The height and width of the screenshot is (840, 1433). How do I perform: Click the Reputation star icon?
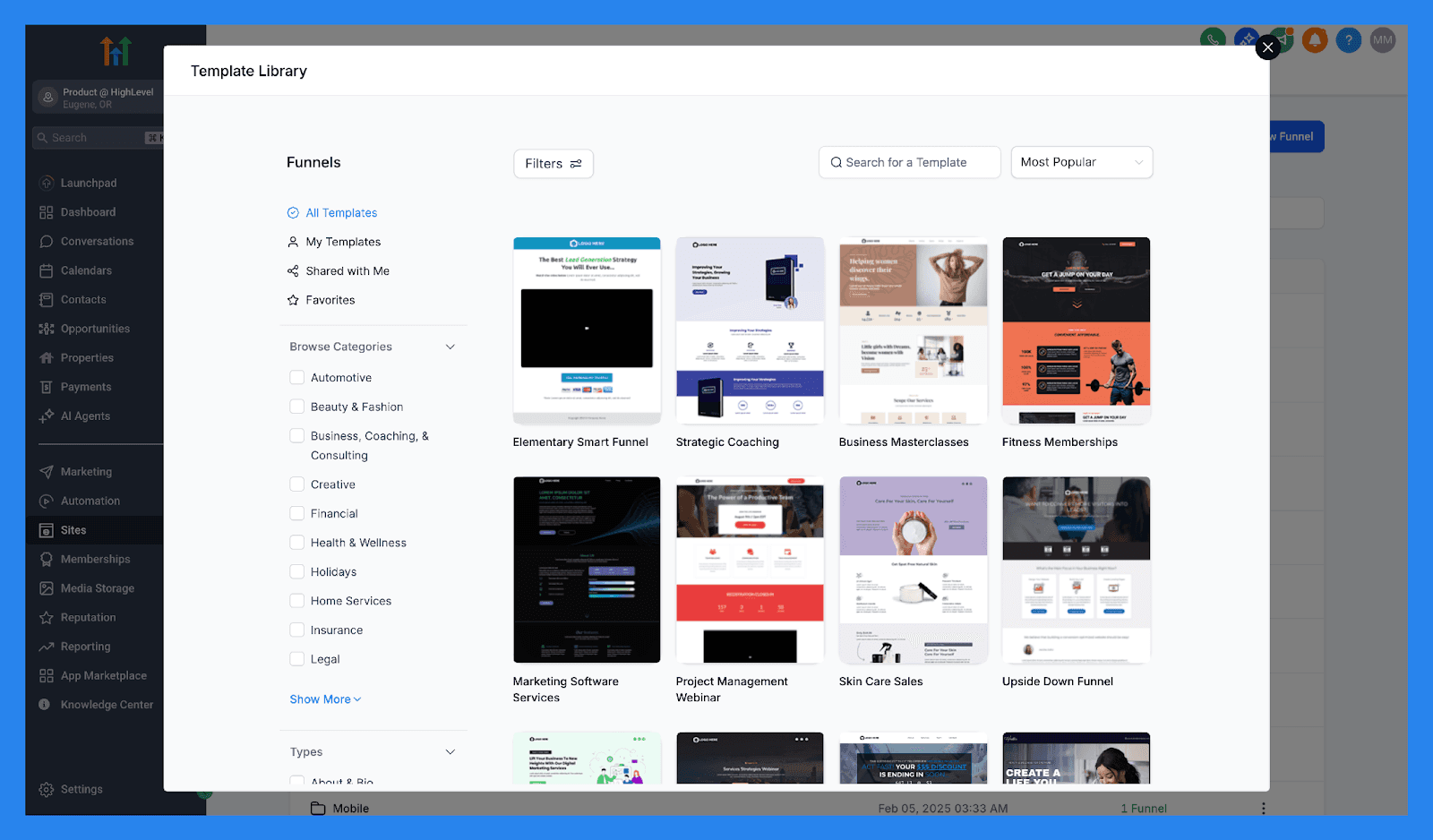coord(47,617)
